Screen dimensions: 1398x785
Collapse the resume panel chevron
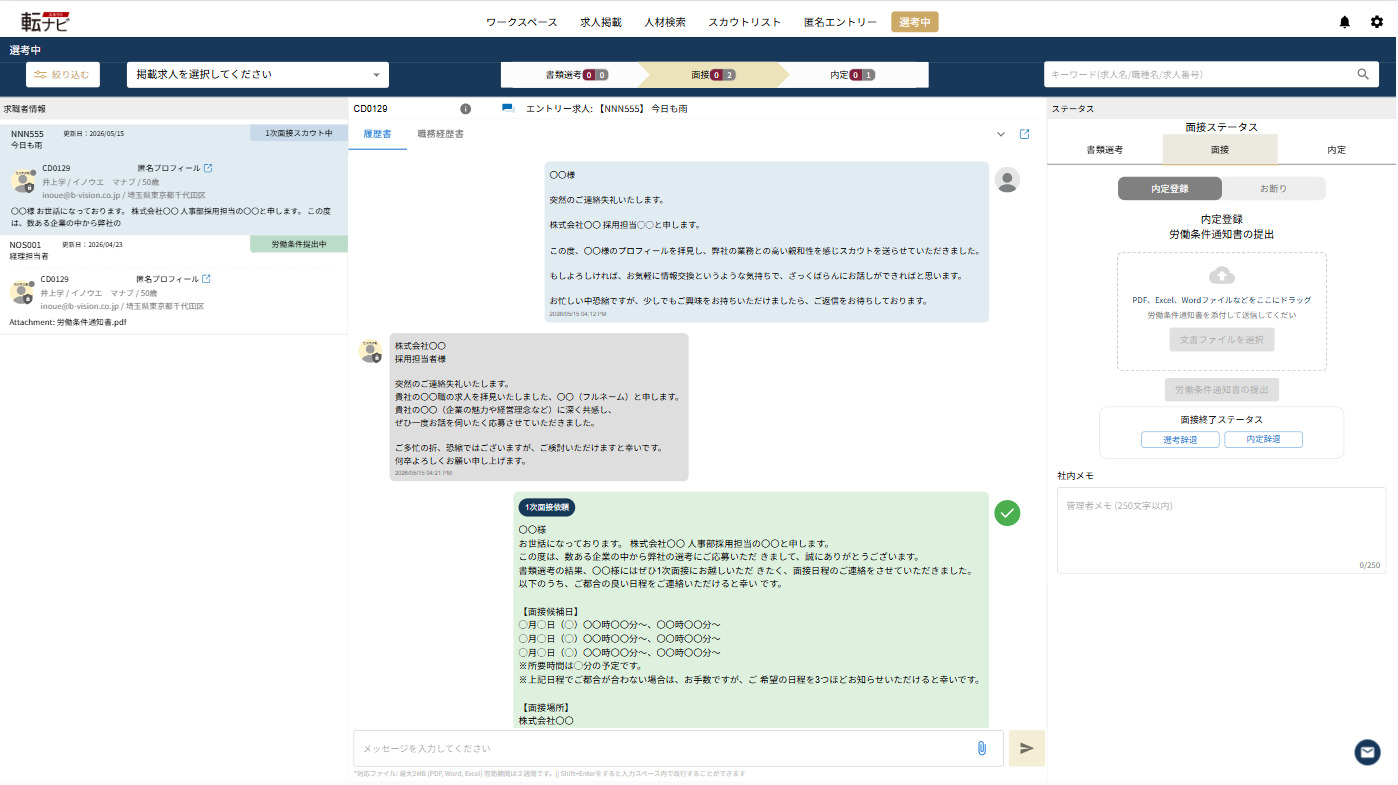(1001, 134)
